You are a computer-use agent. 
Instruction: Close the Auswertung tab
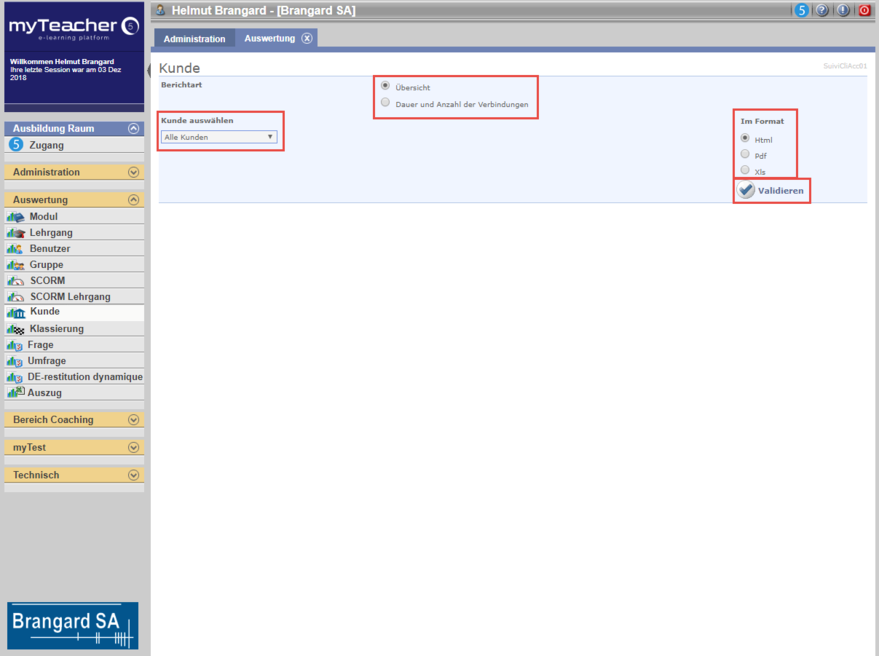click(x=307, y=39)
